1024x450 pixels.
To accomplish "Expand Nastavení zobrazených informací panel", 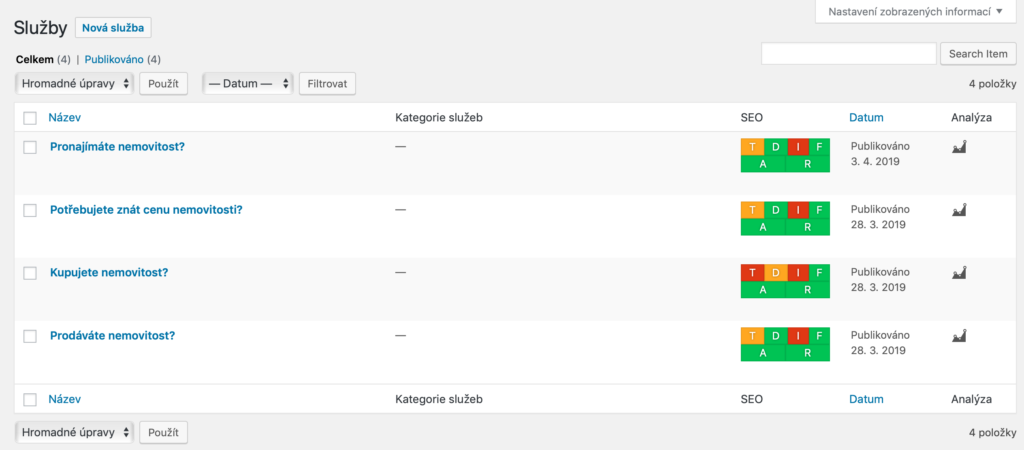I will pyautogui.click(x=915, y=12).
